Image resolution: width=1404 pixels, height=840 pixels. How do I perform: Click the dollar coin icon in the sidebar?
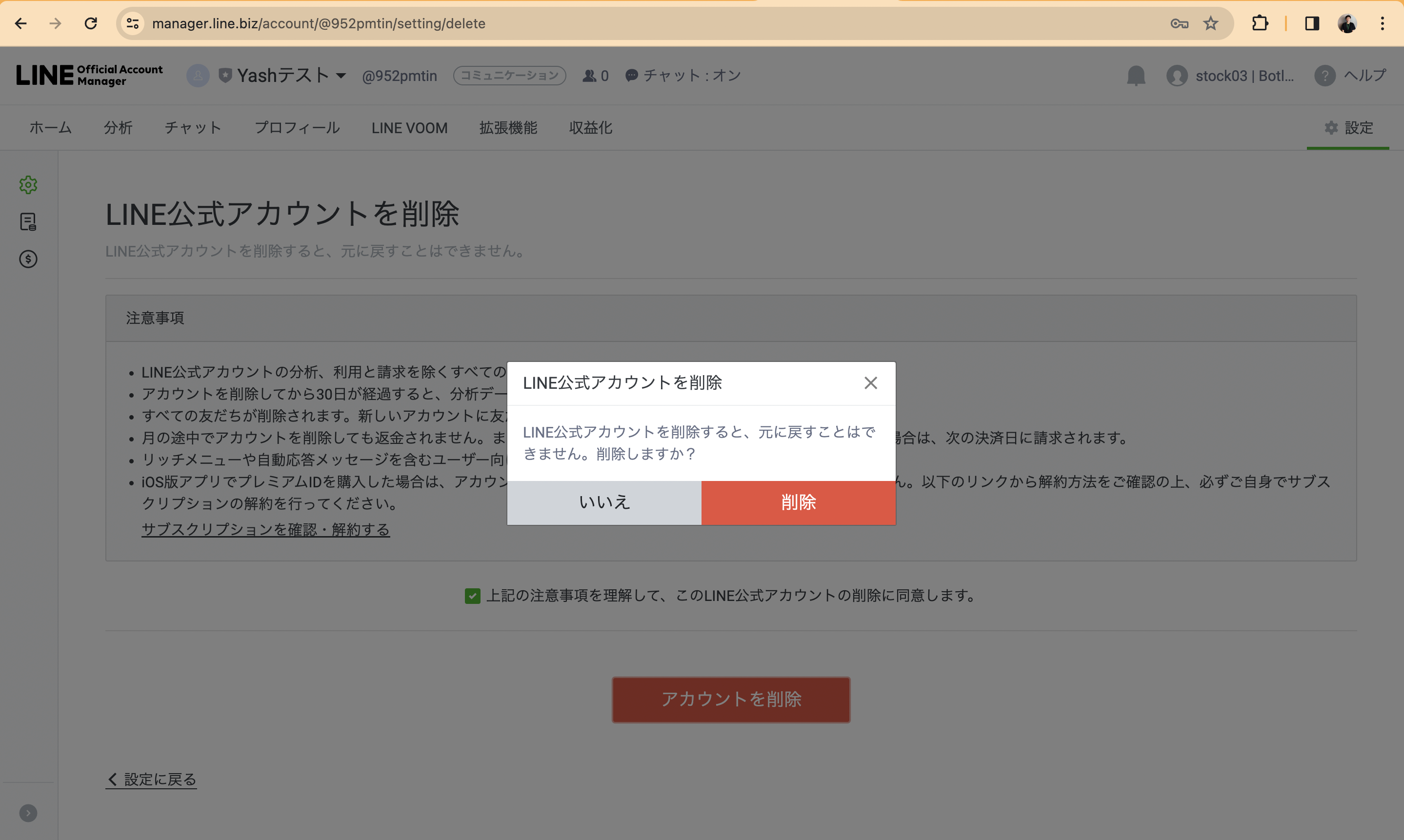click(28, 259)
